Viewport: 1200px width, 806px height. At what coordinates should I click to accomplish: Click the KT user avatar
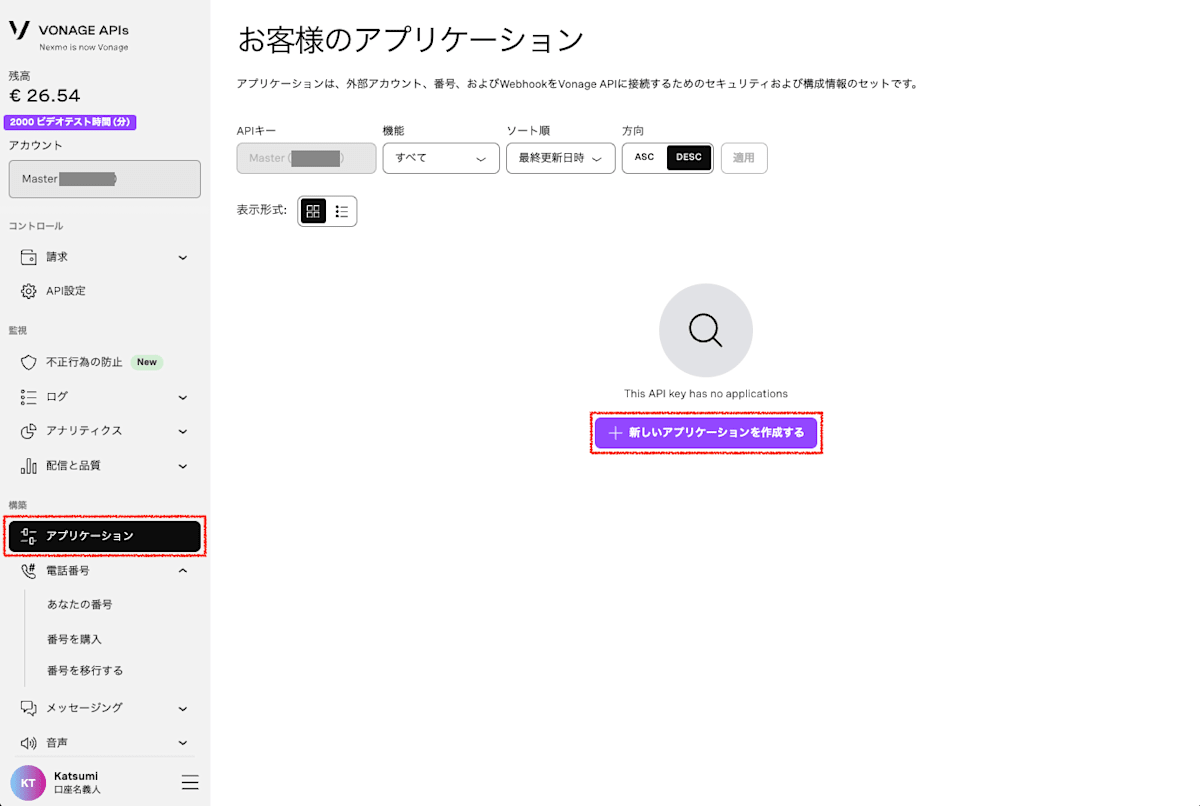(28, 783)
